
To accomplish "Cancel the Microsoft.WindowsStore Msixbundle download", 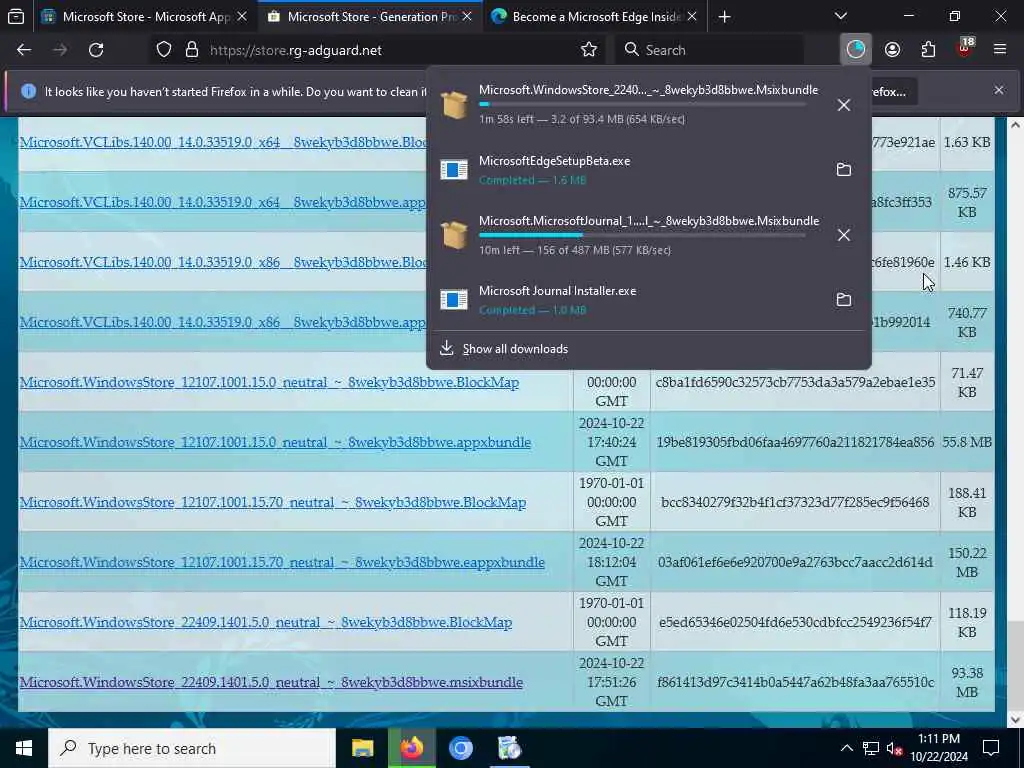I will tap(844, 104).
